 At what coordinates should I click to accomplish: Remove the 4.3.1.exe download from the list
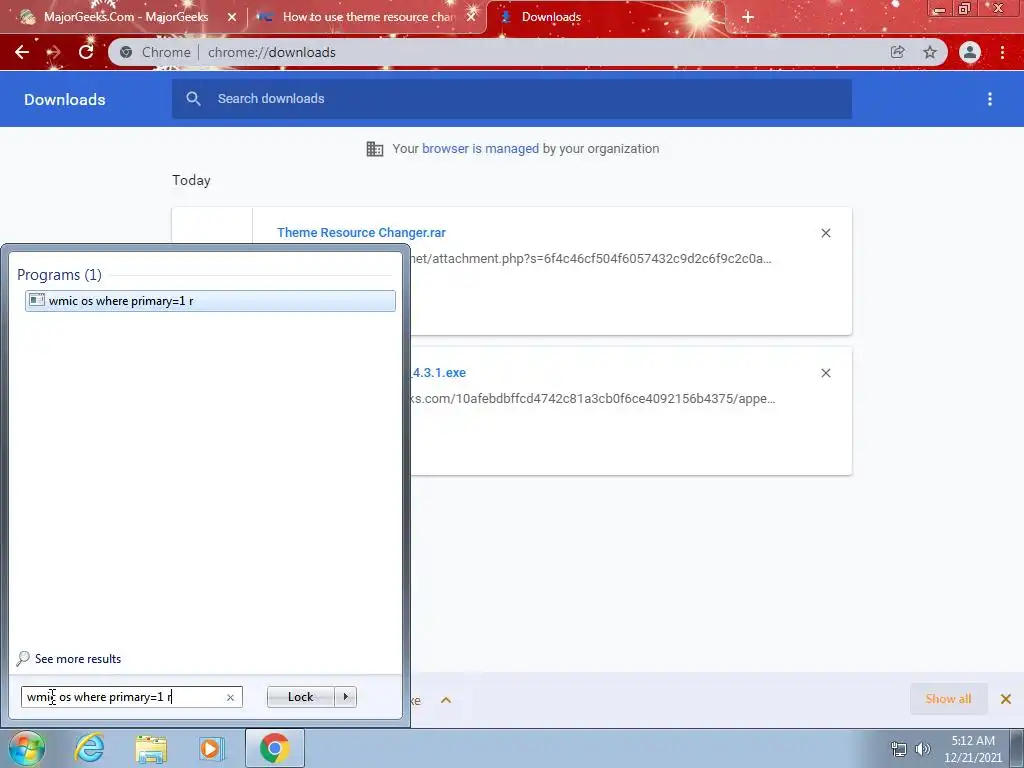(x=825, y=373)
